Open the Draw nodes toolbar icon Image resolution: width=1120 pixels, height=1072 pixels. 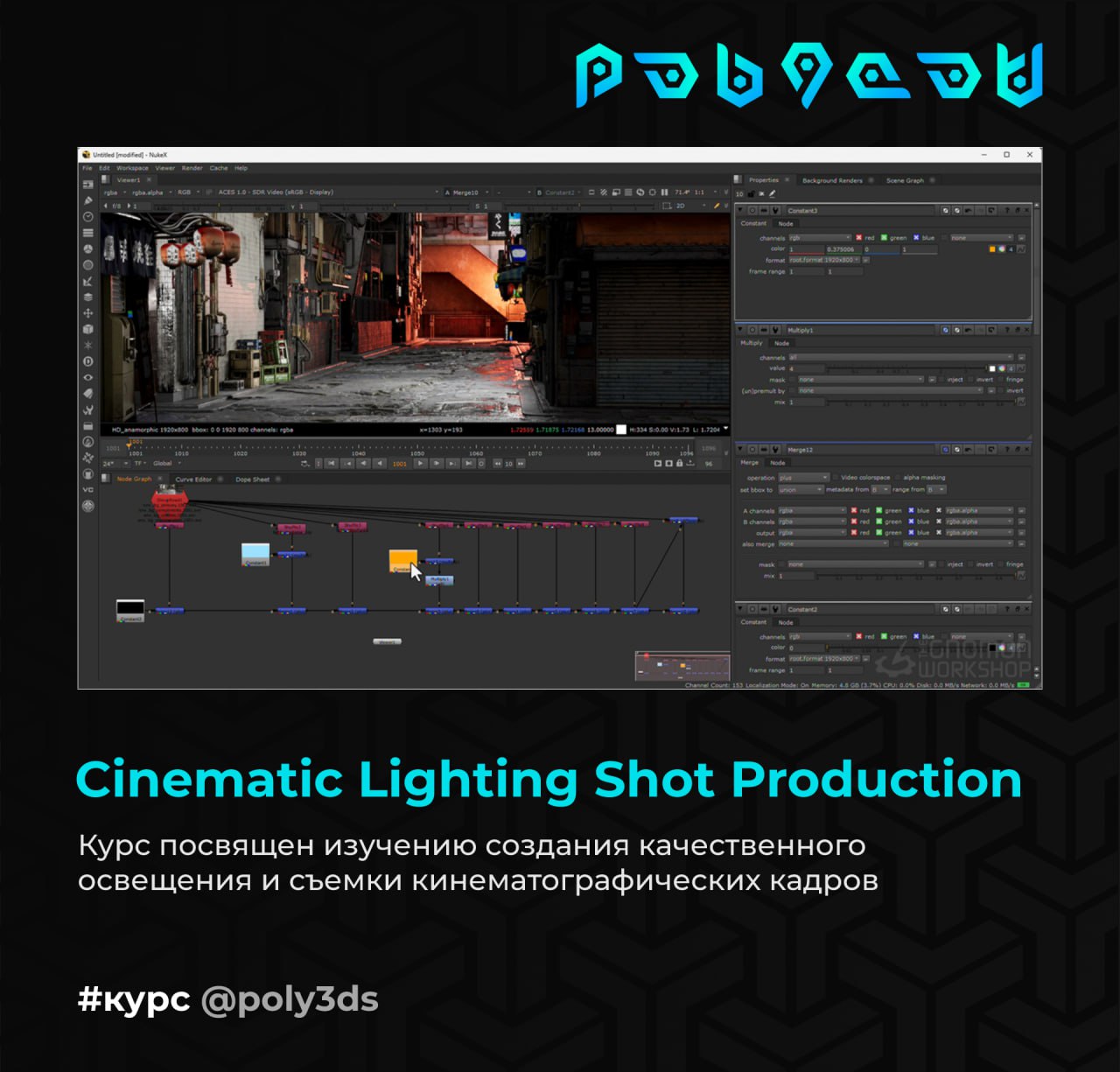pos(87,200)
